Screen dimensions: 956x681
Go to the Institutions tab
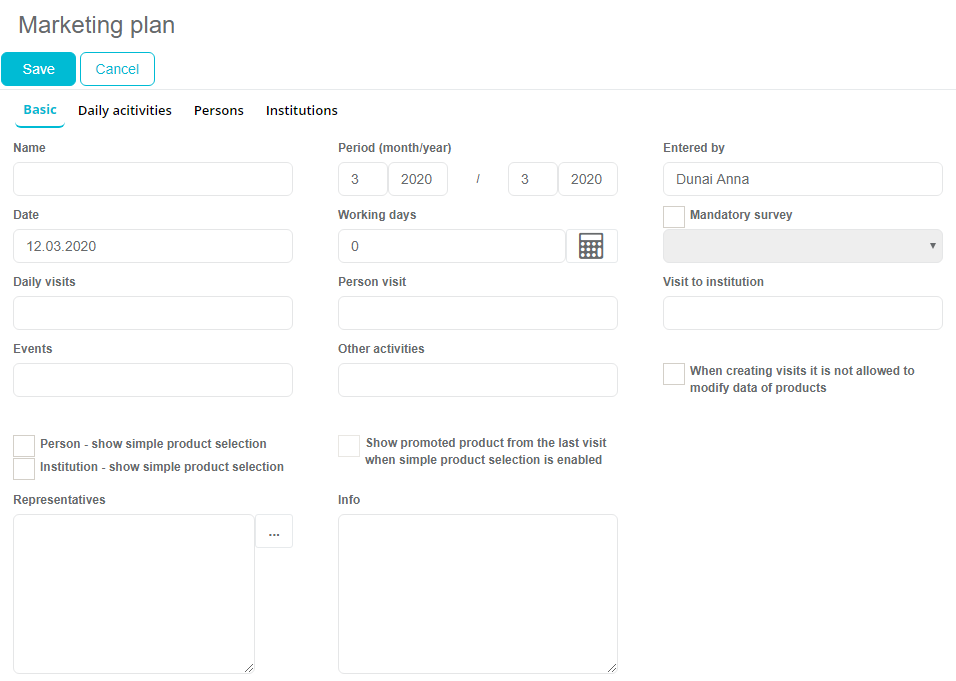(x=302, y=111)
